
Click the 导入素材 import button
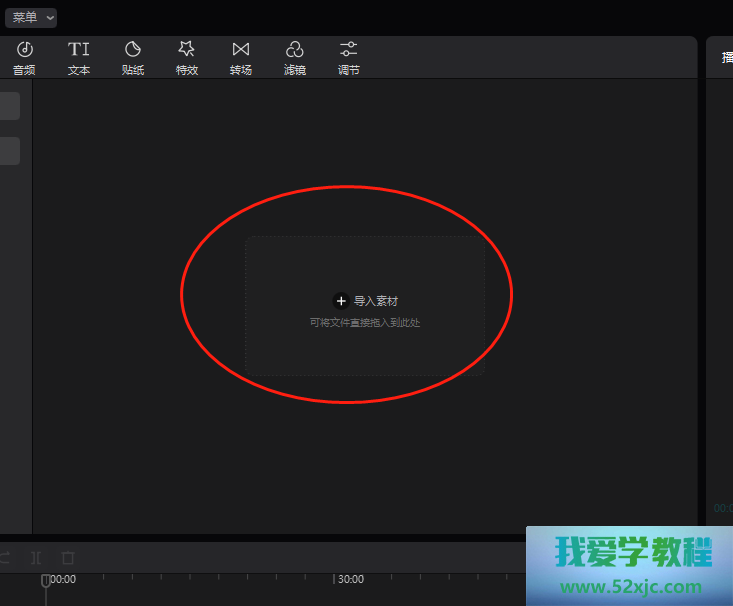tap(366, 300)
